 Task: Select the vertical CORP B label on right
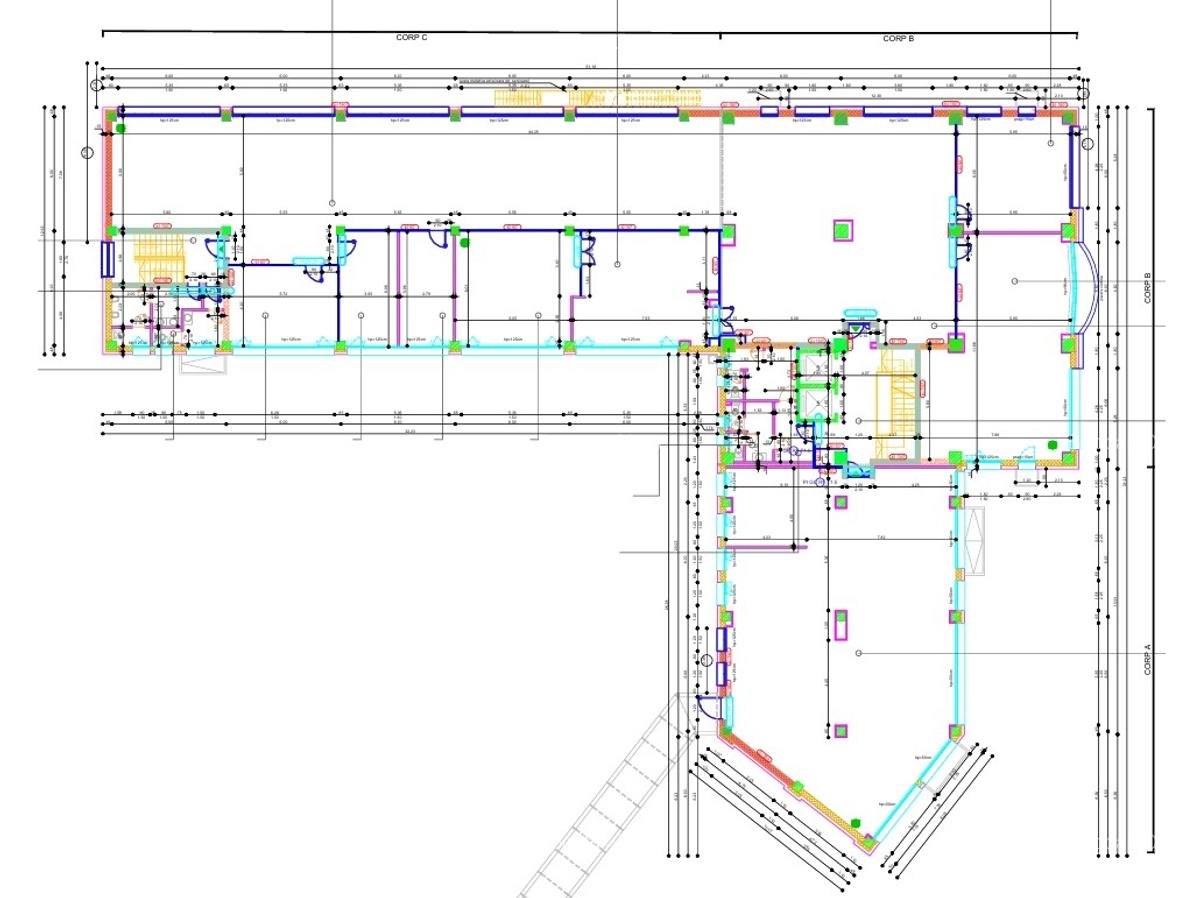pos(1148,289)
